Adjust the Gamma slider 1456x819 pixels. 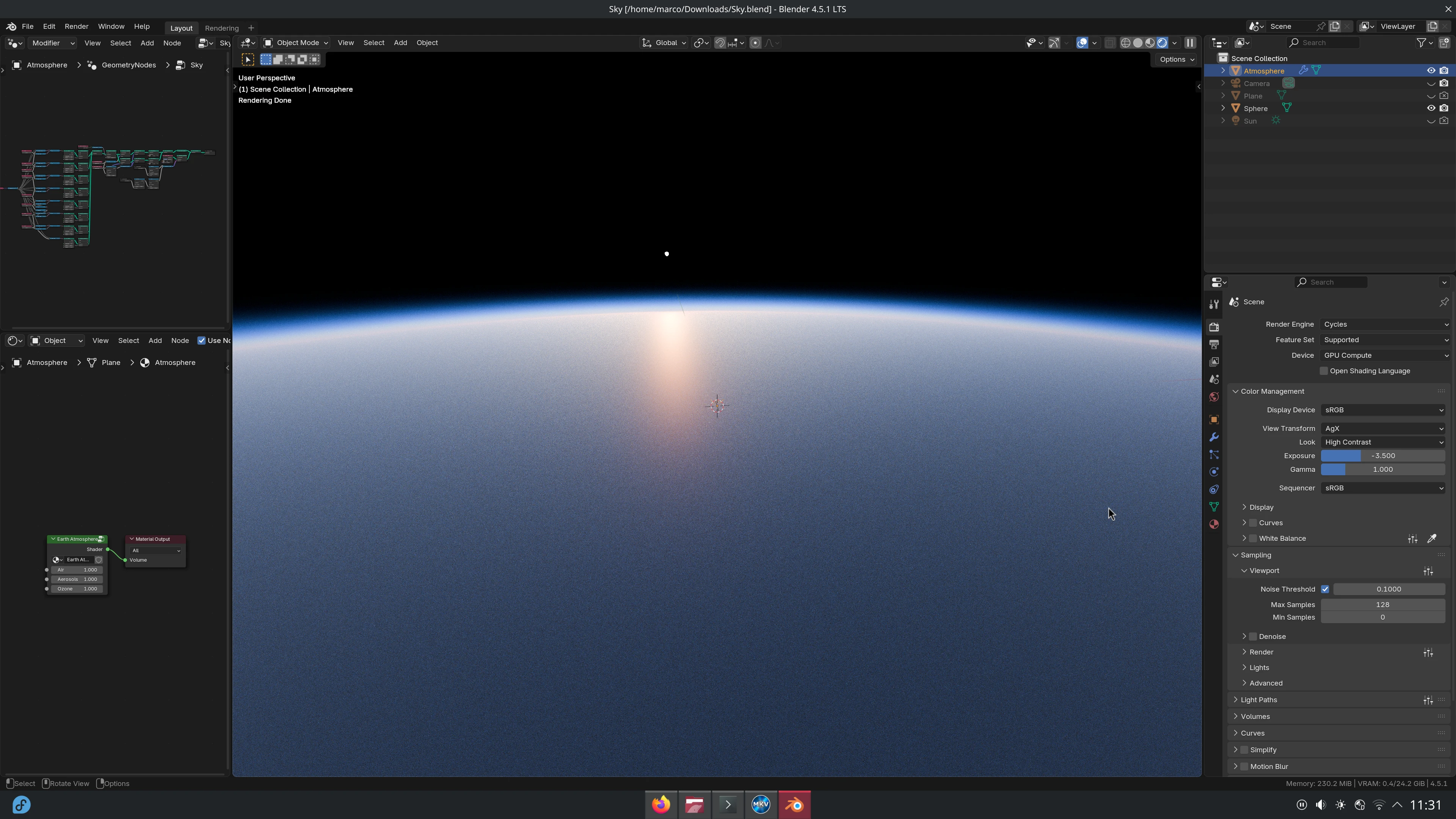pos(1383,469)
